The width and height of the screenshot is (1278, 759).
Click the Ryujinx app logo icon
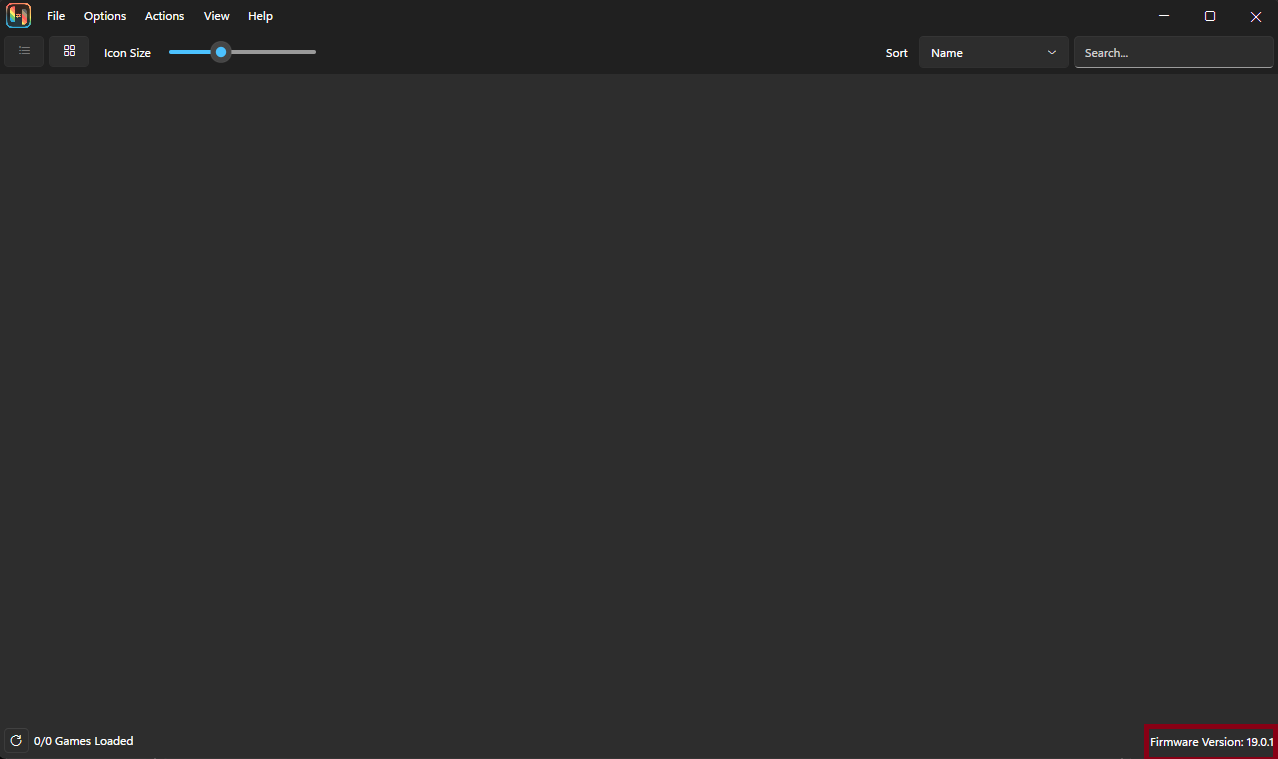coord(19,16)
